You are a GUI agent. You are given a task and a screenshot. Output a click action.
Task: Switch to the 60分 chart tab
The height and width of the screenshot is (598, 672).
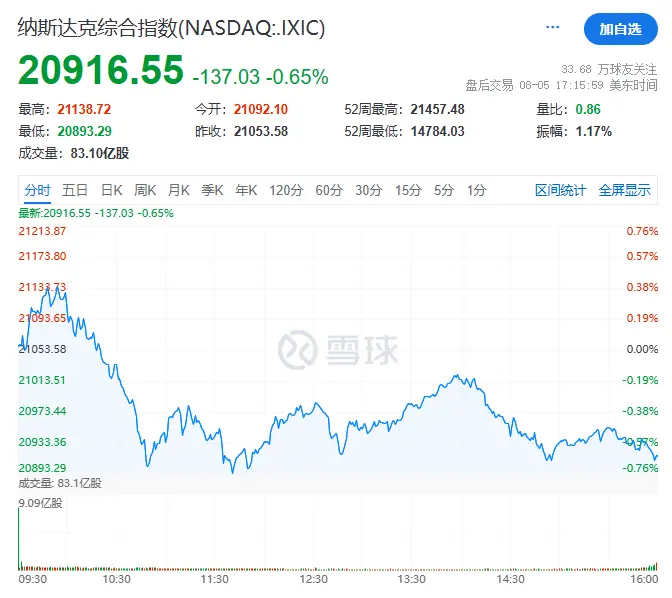click(x=329, y=190)
